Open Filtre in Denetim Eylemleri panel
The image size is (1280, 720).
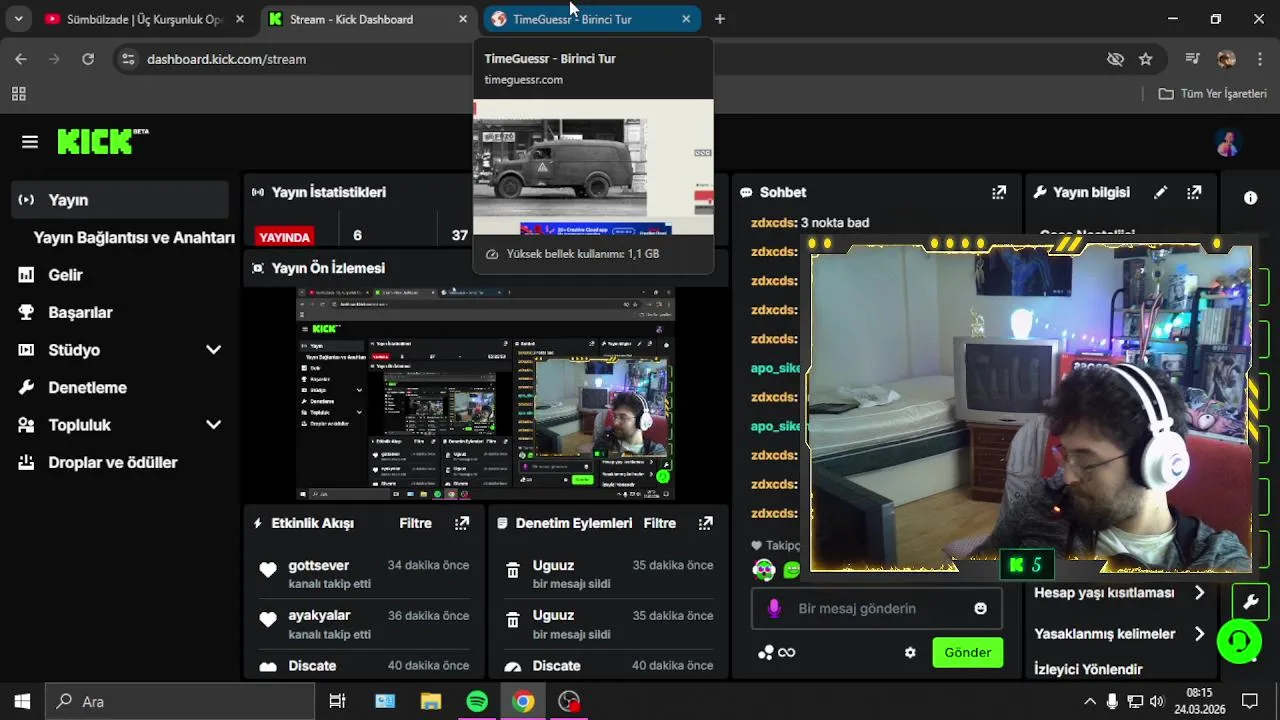coord(659,523)
